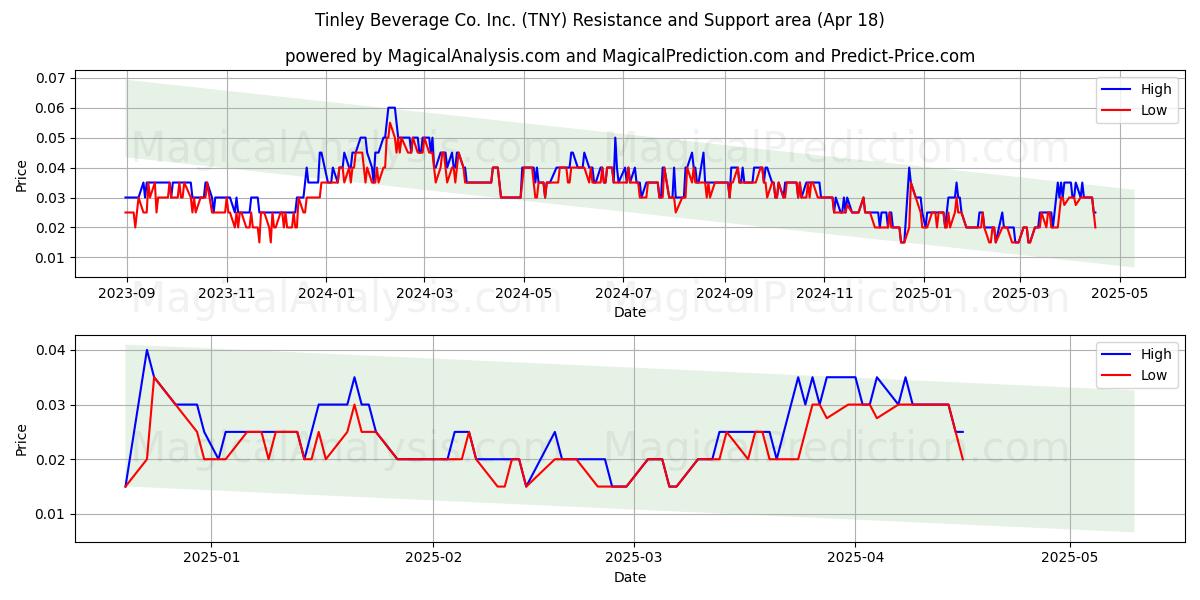Click 'High' in the bottom chart legend
Image resolution: width=1200 pixels, height=600 pixels.
(x=1156, y=354)
